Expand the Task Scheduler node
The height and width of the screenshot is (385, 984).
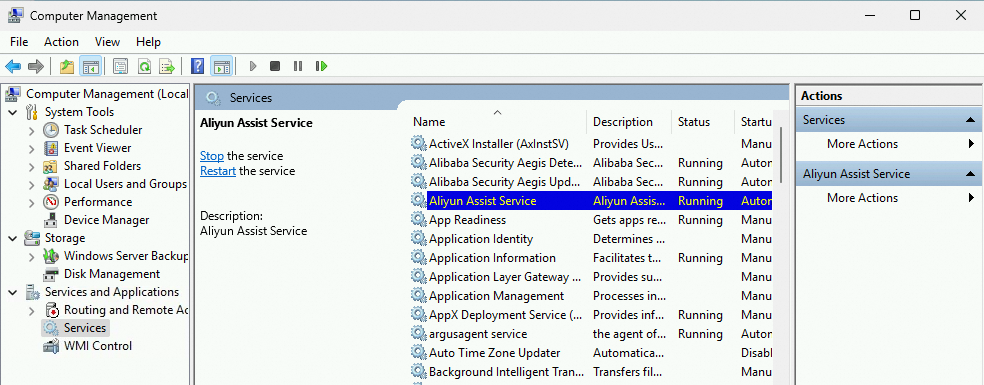(31, 131)
